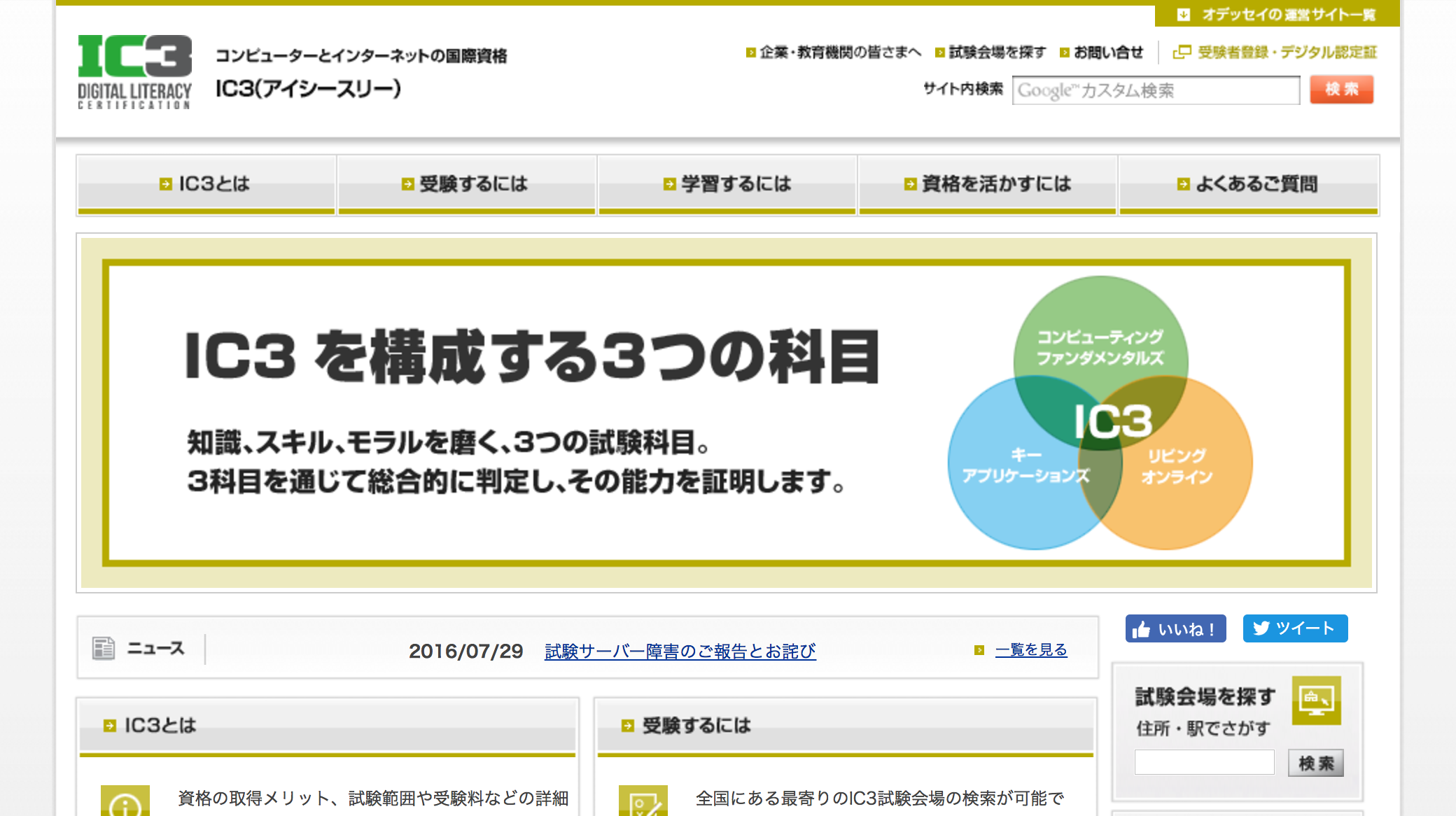
Task: Open 資格を活かすには navigation tab
Action: pos(988,185)
